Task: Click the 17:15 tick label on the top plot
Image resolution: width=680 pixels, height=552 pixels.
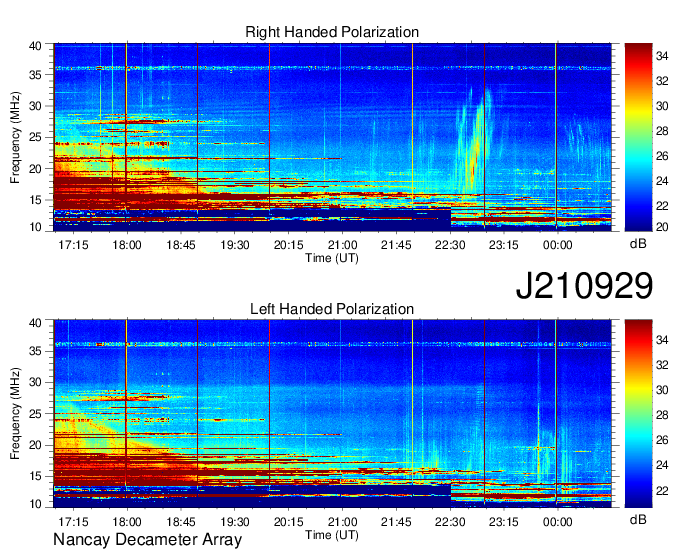Action: click(73, 245)
